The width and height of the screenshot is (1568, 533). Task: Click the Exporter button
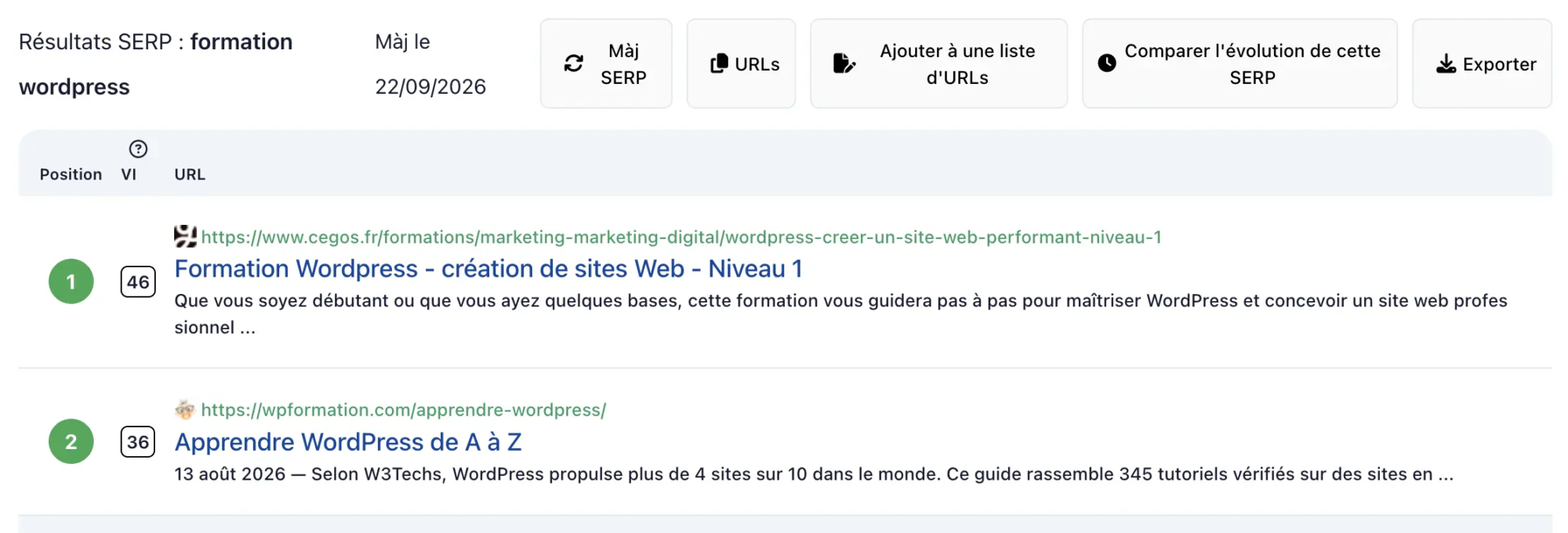(1482, 63)
